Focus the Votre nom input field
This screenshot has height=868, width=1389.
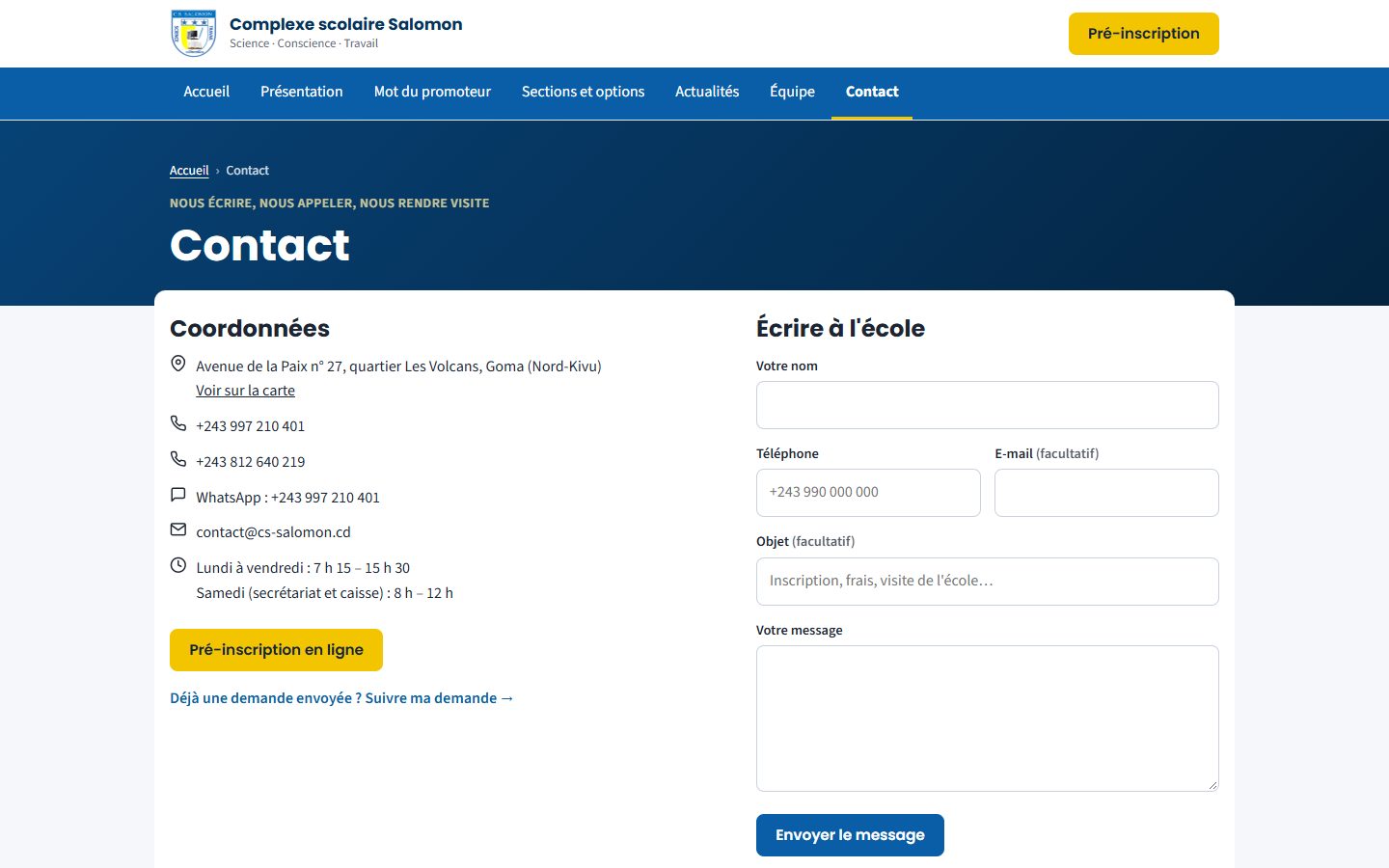click(x=988, y=405)
